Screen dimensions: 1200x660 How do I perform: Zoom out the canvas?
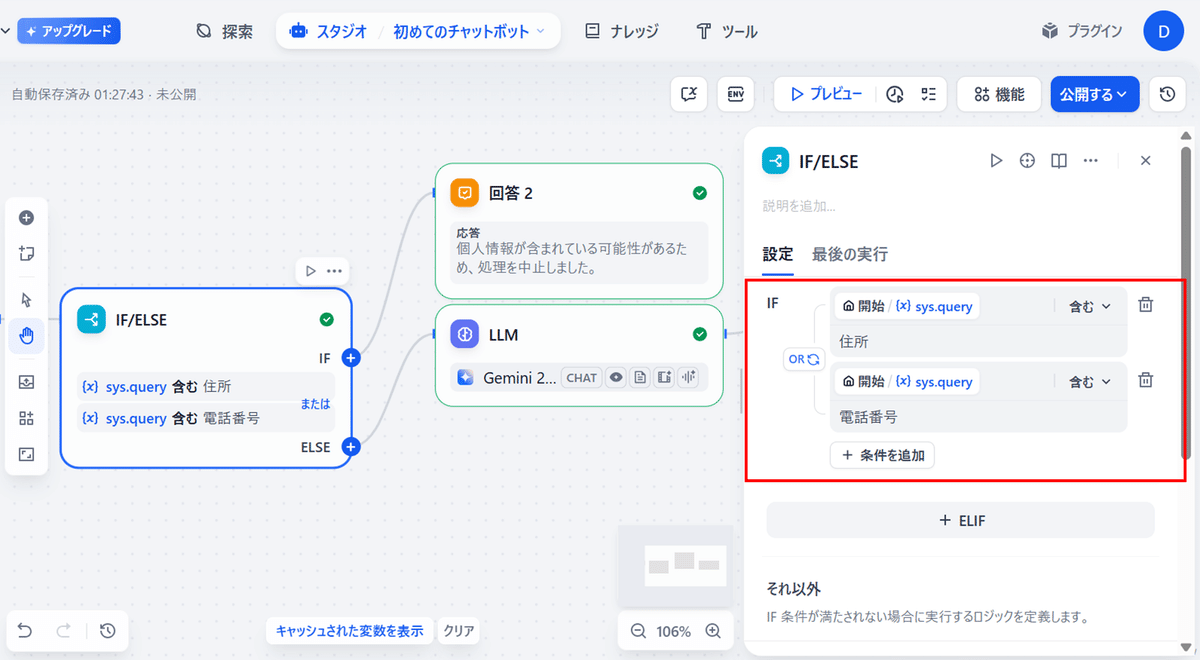638,631
